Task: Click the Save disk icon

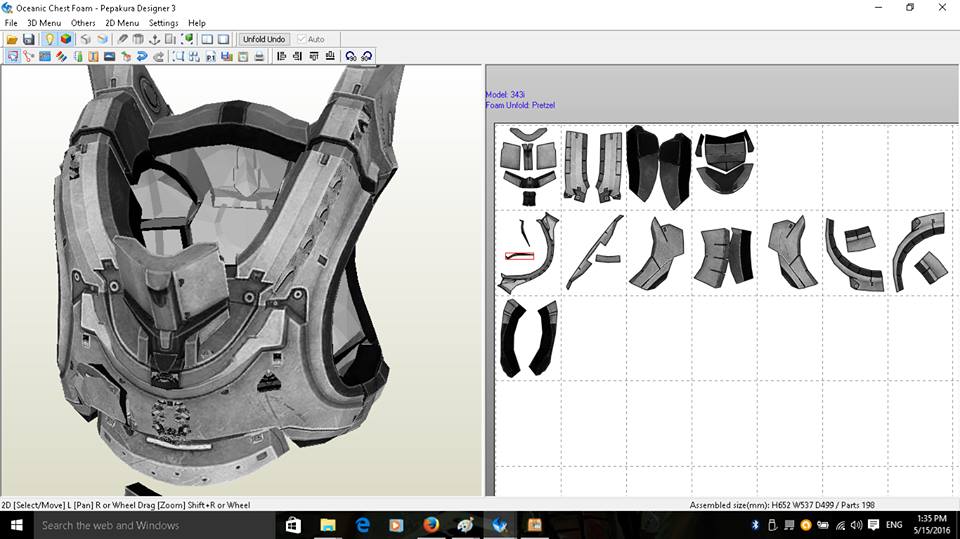Action: (29, 39)
